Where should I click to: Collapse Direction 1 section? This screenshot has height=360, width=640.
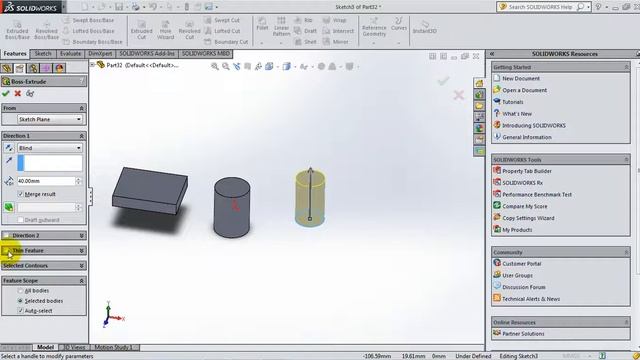(x=81, y=136)
